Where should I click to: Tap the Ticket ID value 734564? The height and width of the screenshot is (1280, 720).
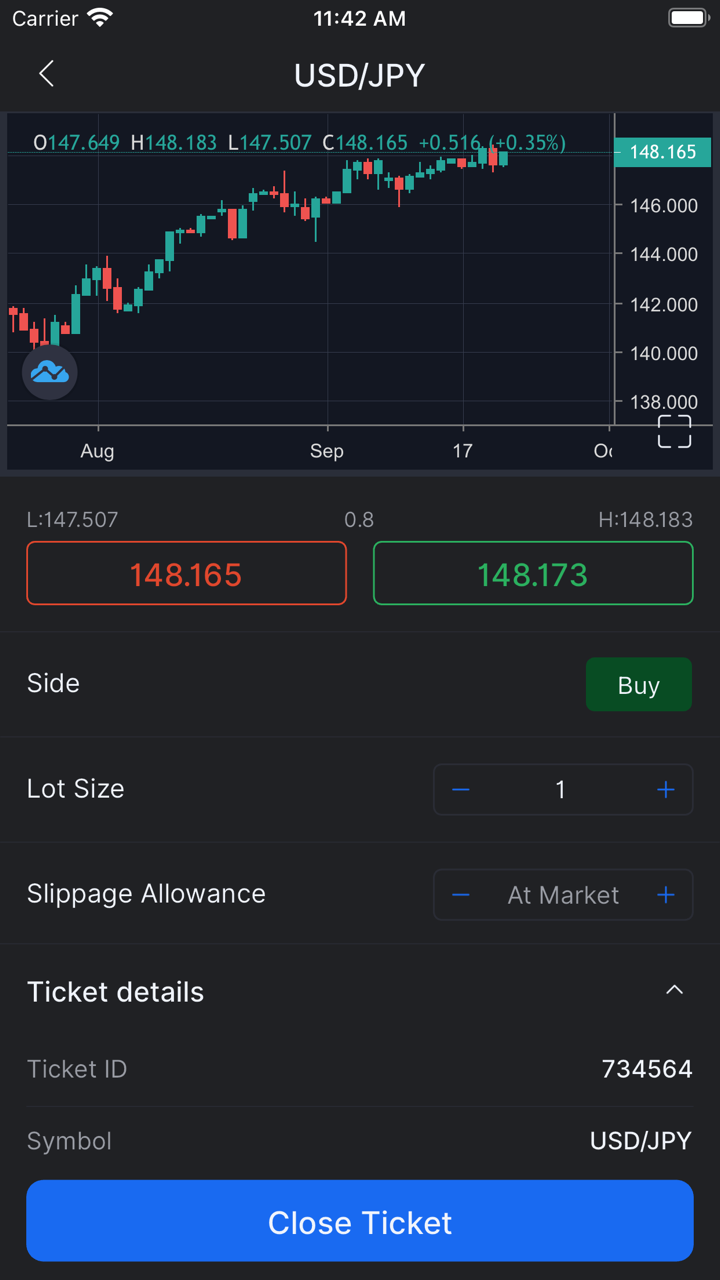point(646,1069)
